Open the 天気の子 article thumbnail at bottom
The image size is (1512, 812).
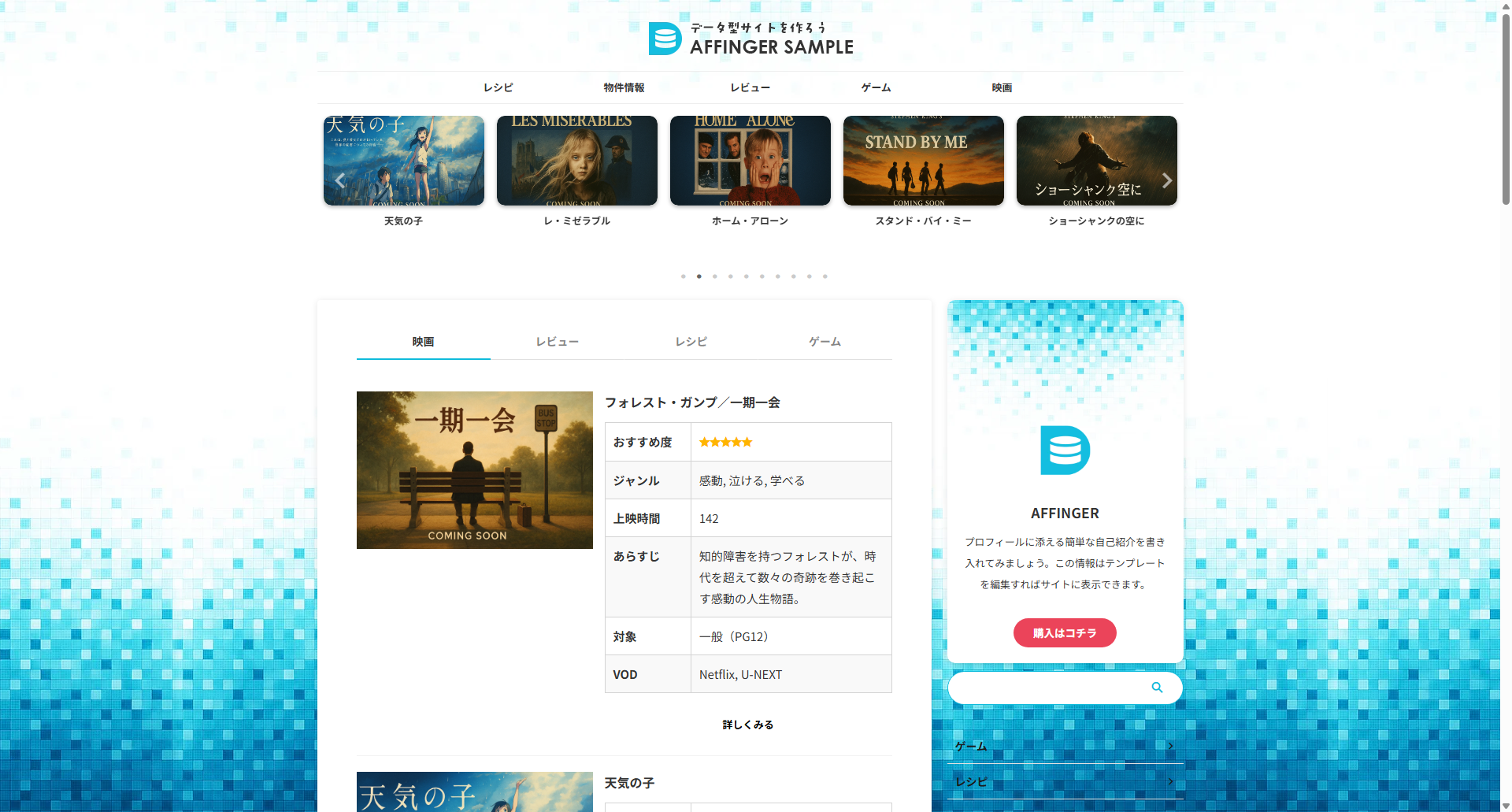[x=475, y=792]
